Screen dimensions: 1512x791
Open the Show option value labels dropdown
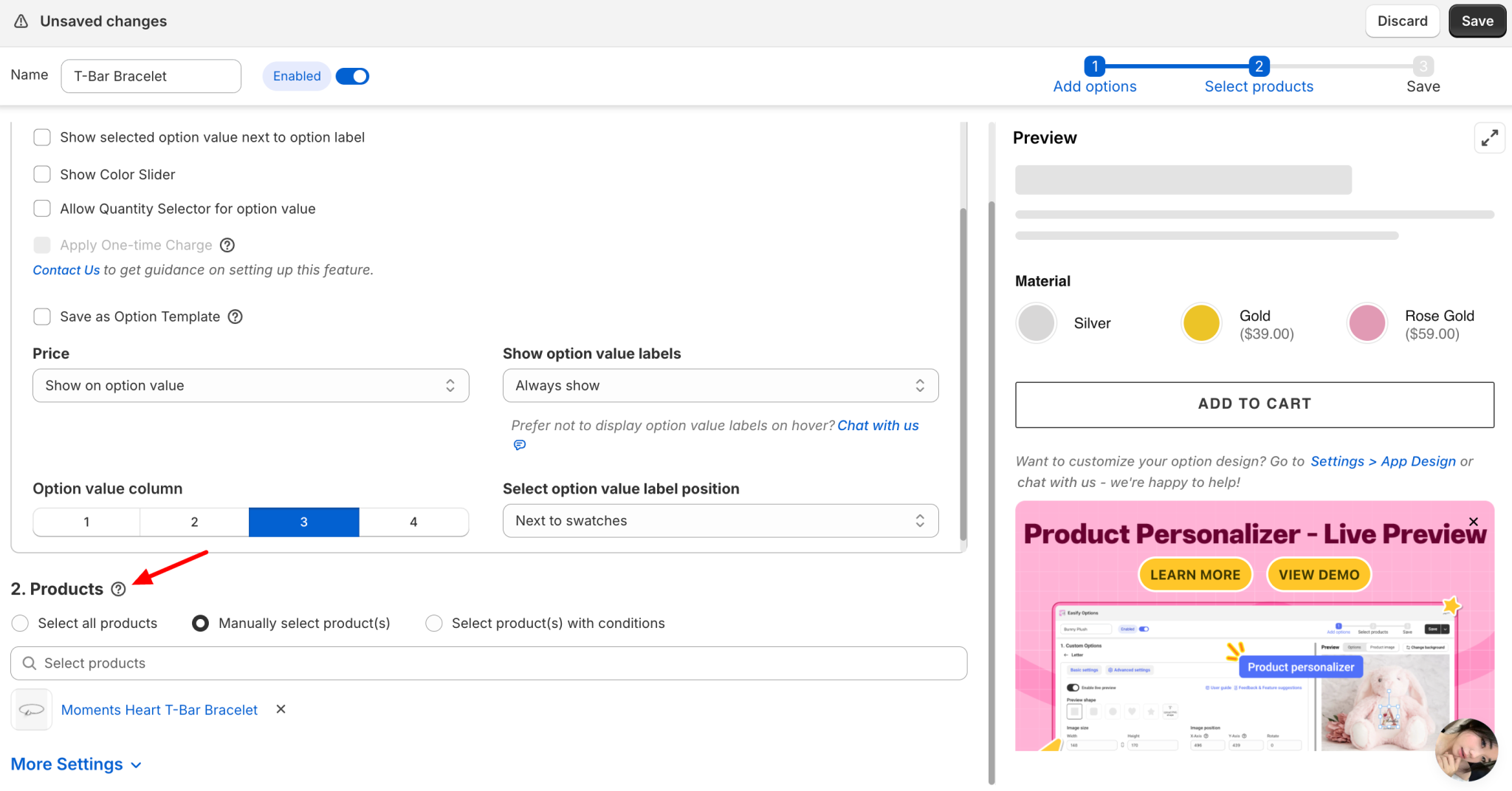(720, 385)
